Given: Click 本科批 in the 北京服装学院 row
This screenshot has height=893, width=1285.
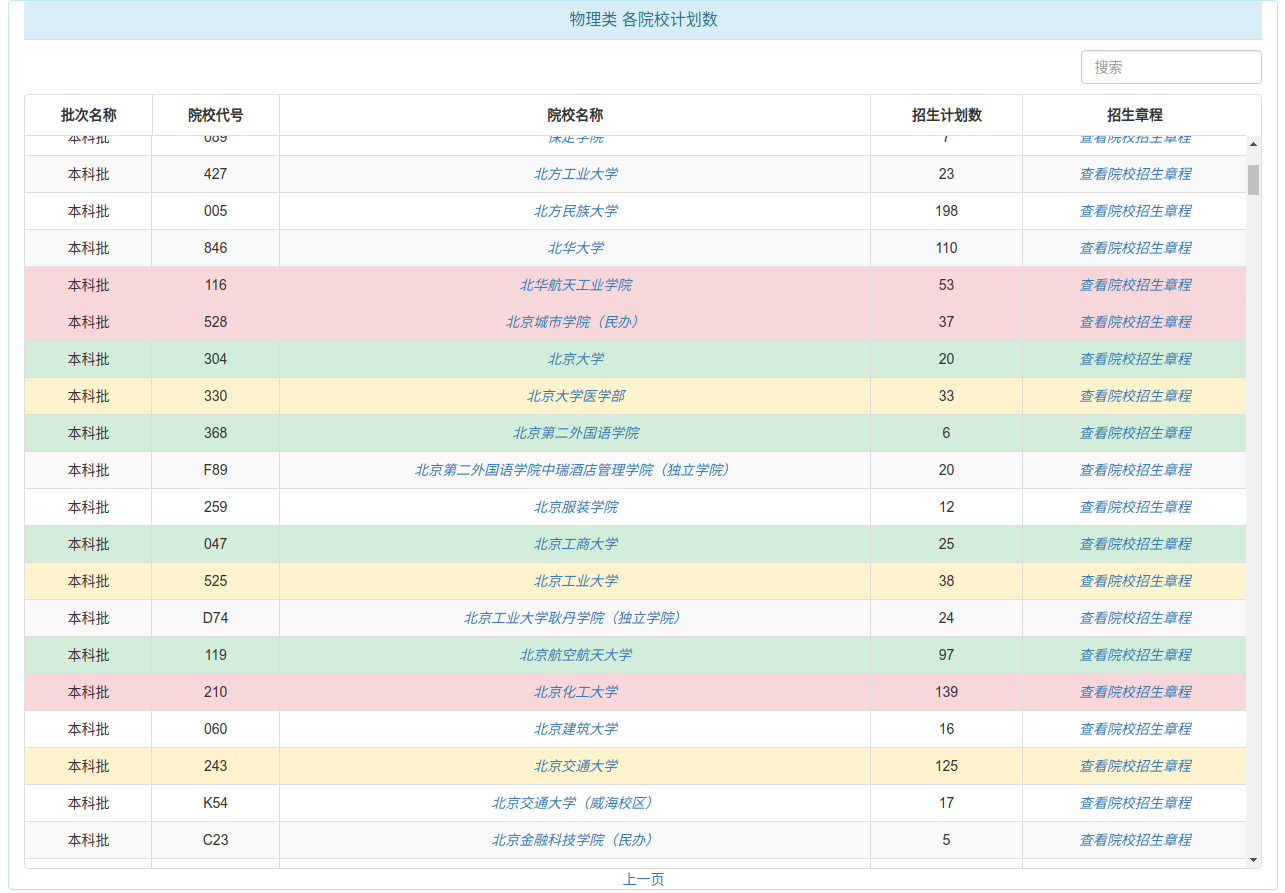Looking at the screenshot, I should (88, 507).
